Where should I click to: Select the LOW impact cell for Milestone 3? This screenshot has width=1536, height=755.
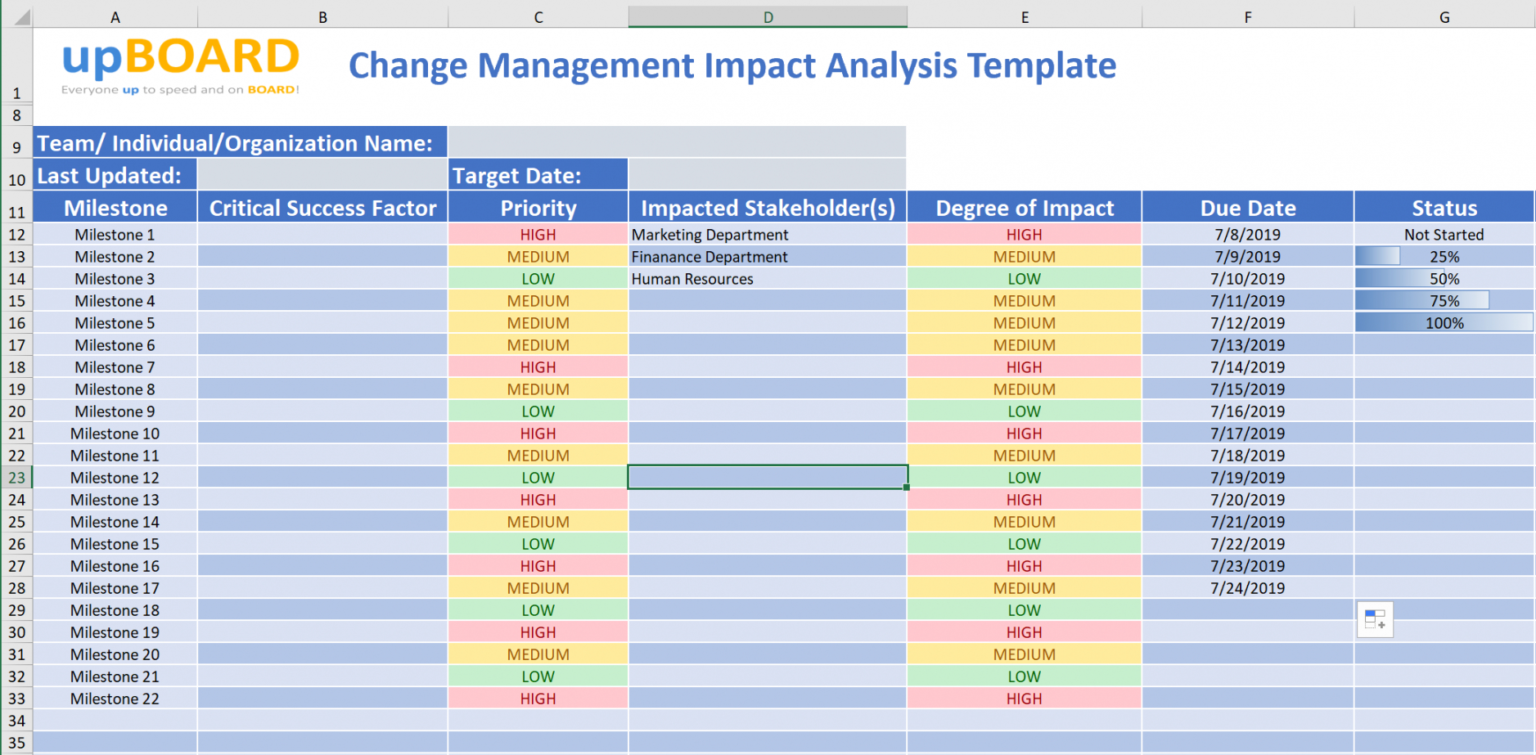click(x=1023, y=278)
